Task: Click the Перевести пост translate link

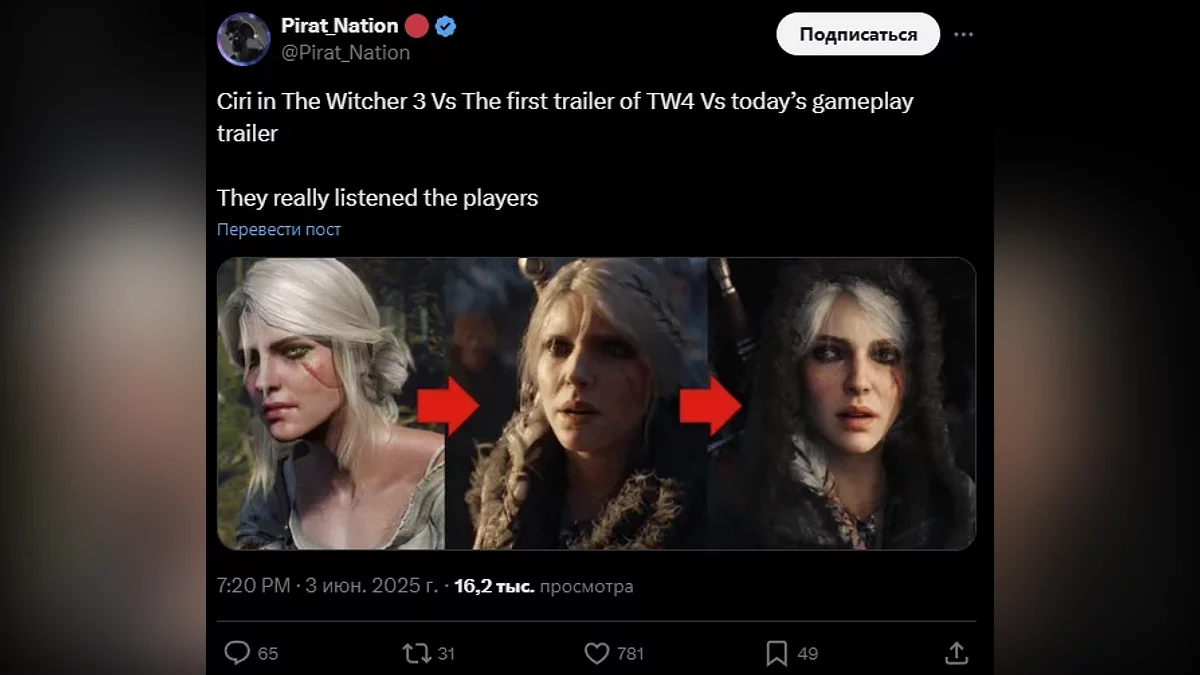Action: [279, 229]
